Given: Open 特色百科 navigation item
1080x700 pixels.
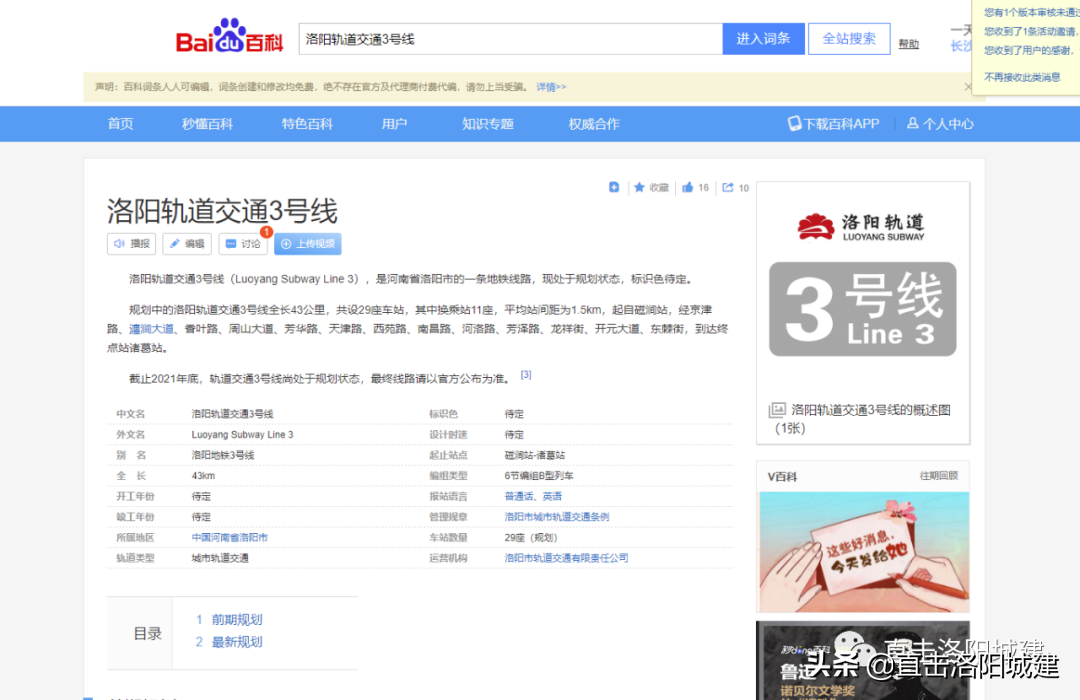Looking at the screenshot, I should [x=307, y=124].
